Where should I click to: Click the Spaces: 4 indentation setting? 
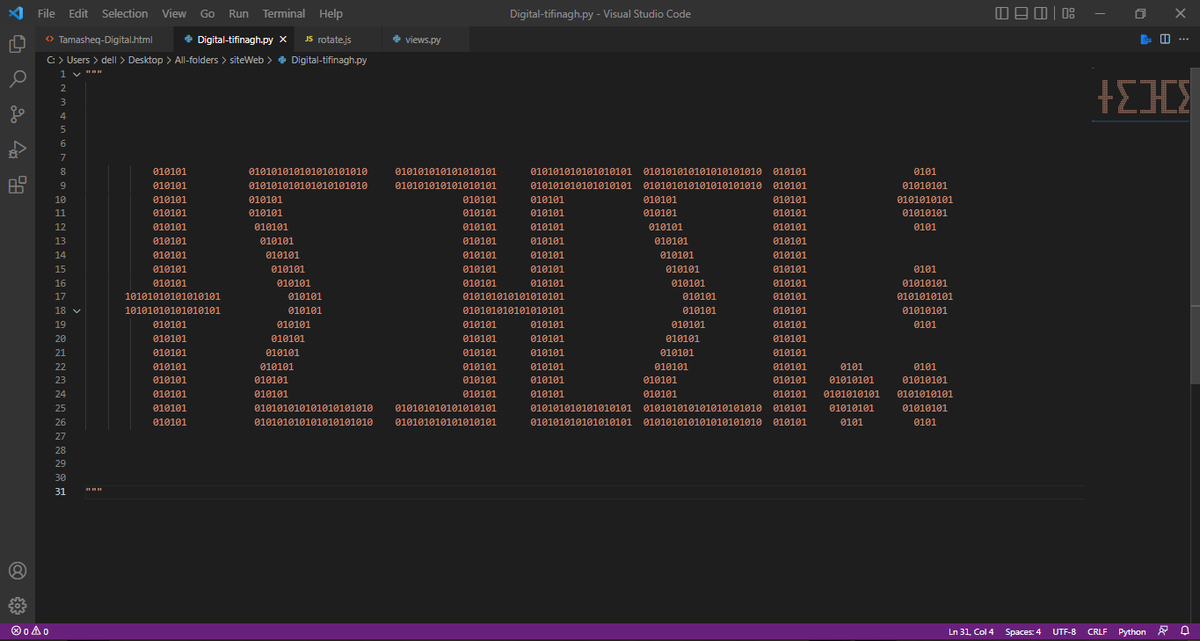coord(1023,632)
